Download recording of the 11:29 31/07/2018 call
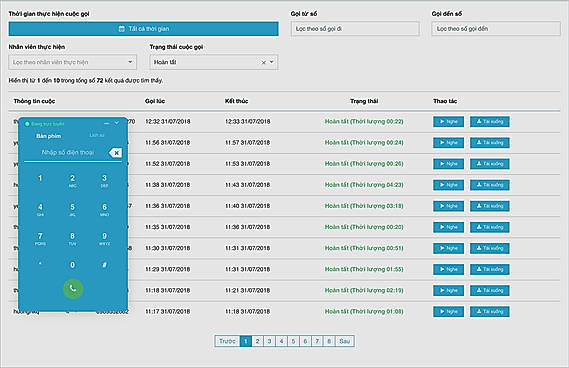 [x=490, y=269]
